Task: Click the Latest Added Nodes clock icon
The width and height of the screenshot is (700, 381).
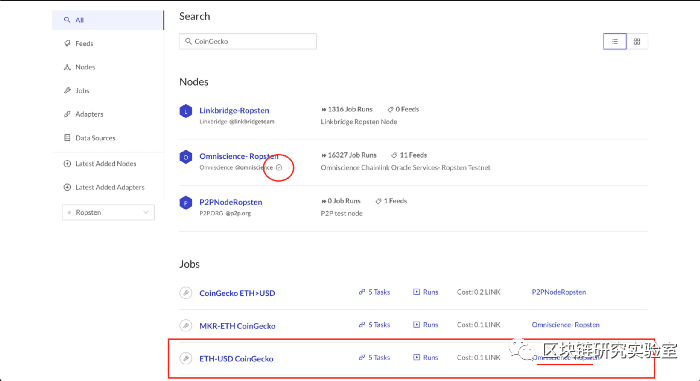Action: click(x=67, y=164)
